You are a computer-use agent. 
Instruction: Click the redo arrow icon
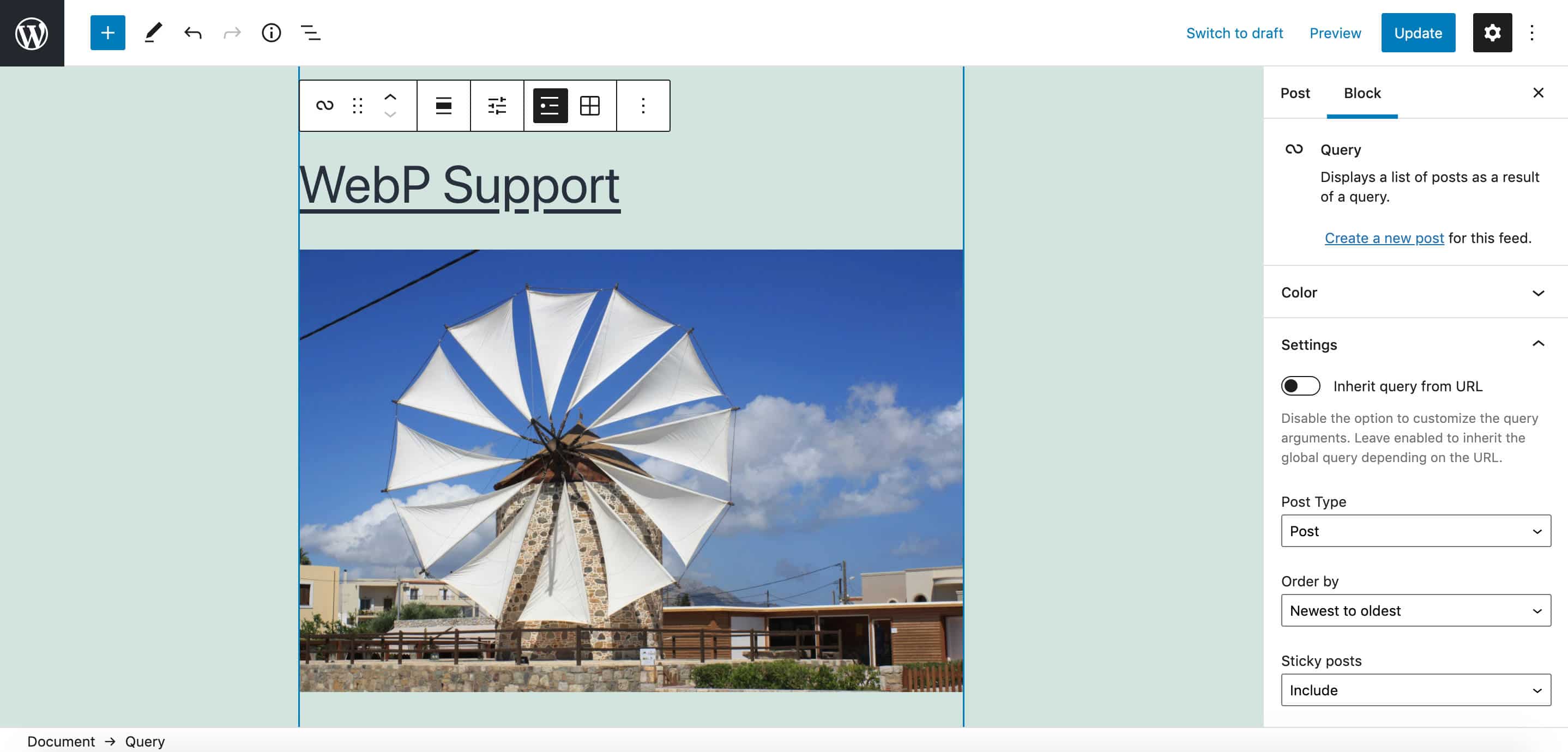pyautogui.click(x=230, y=32)
